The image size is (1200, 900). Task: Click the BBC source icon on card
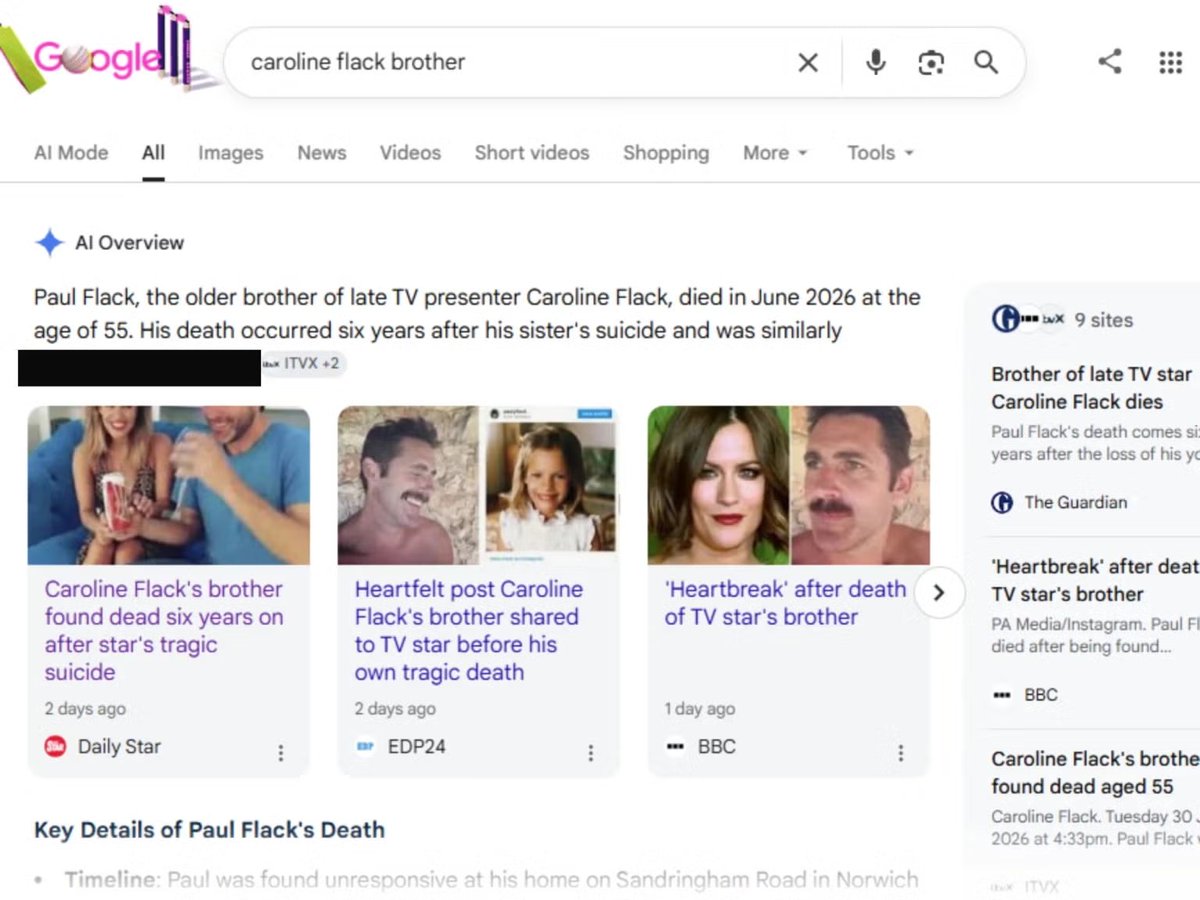pos(676,746)
